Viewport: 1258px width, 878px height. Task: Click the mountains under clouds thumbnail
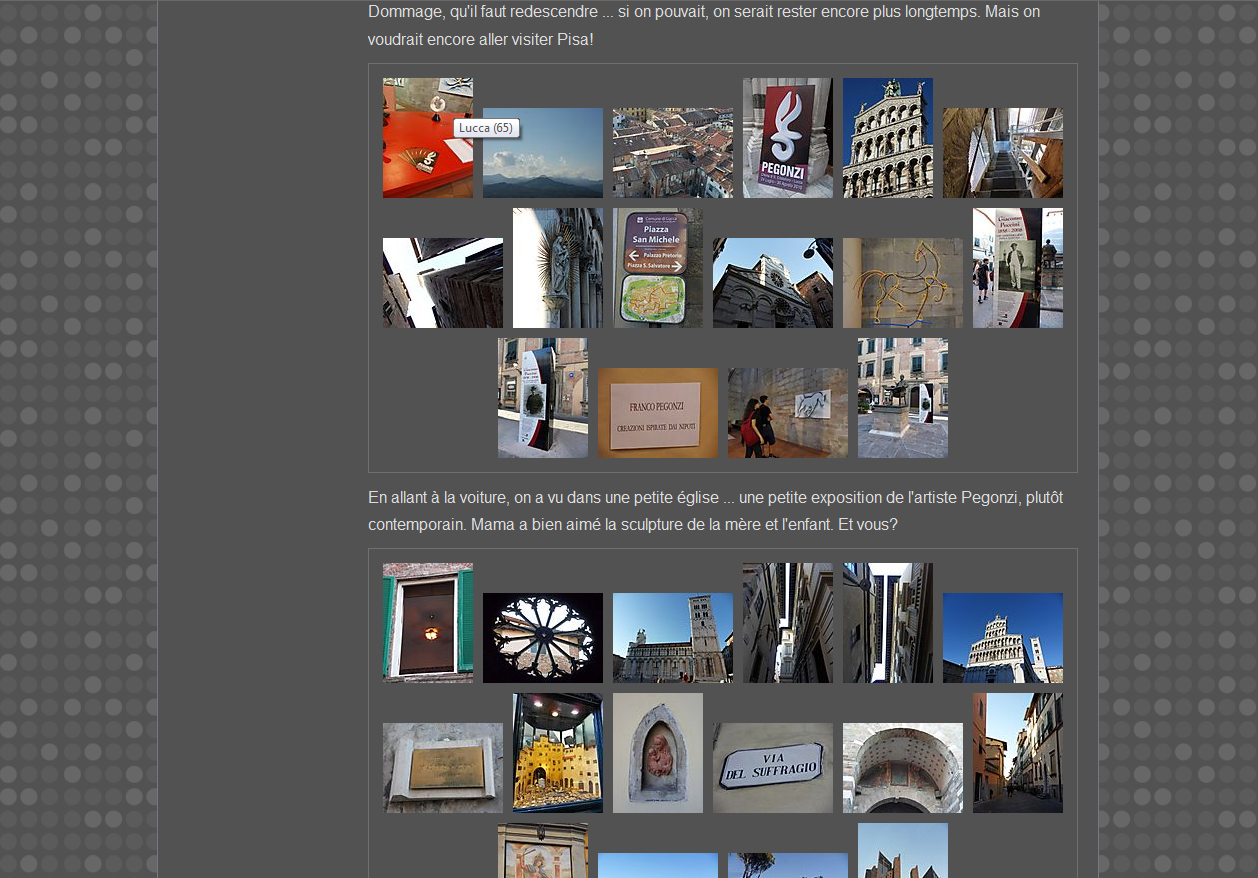coord(542,152)
